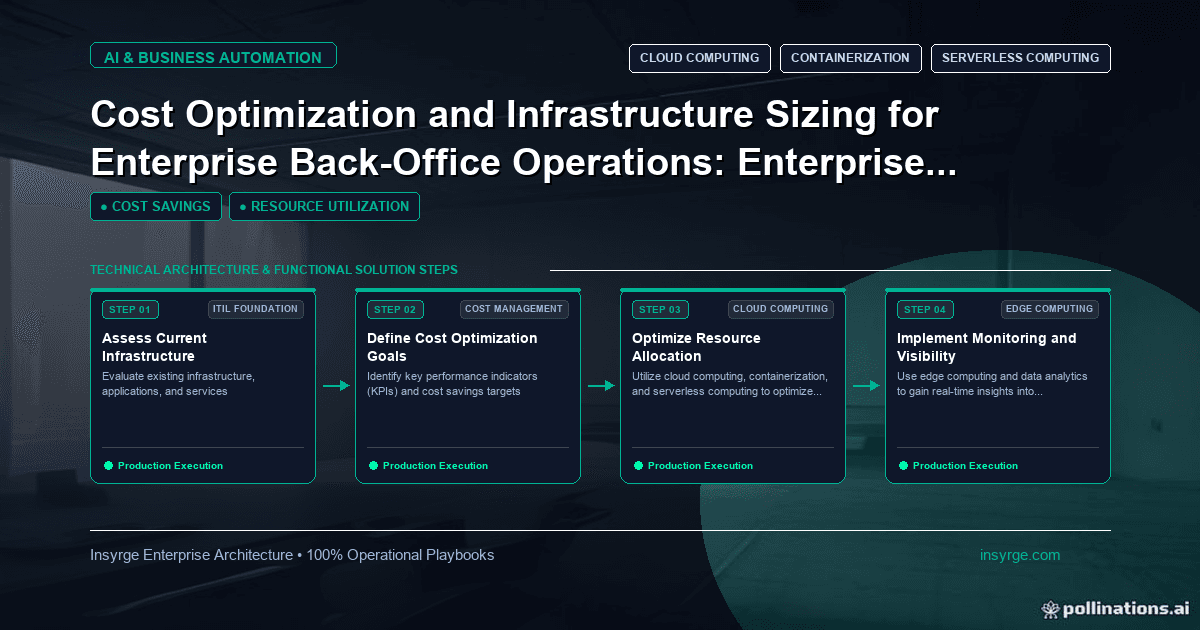Select the STEP 01 badge
1200x630 pixels.
130,310
